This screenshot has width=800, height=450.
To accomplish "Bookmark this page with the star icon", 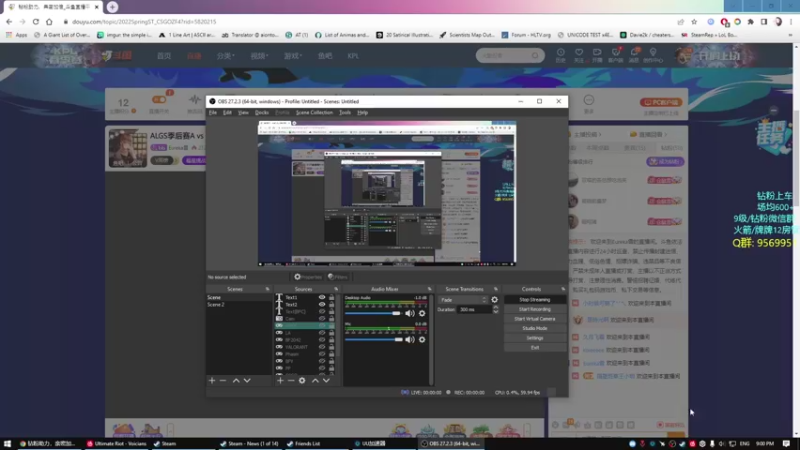I will [x=694, y=22].
